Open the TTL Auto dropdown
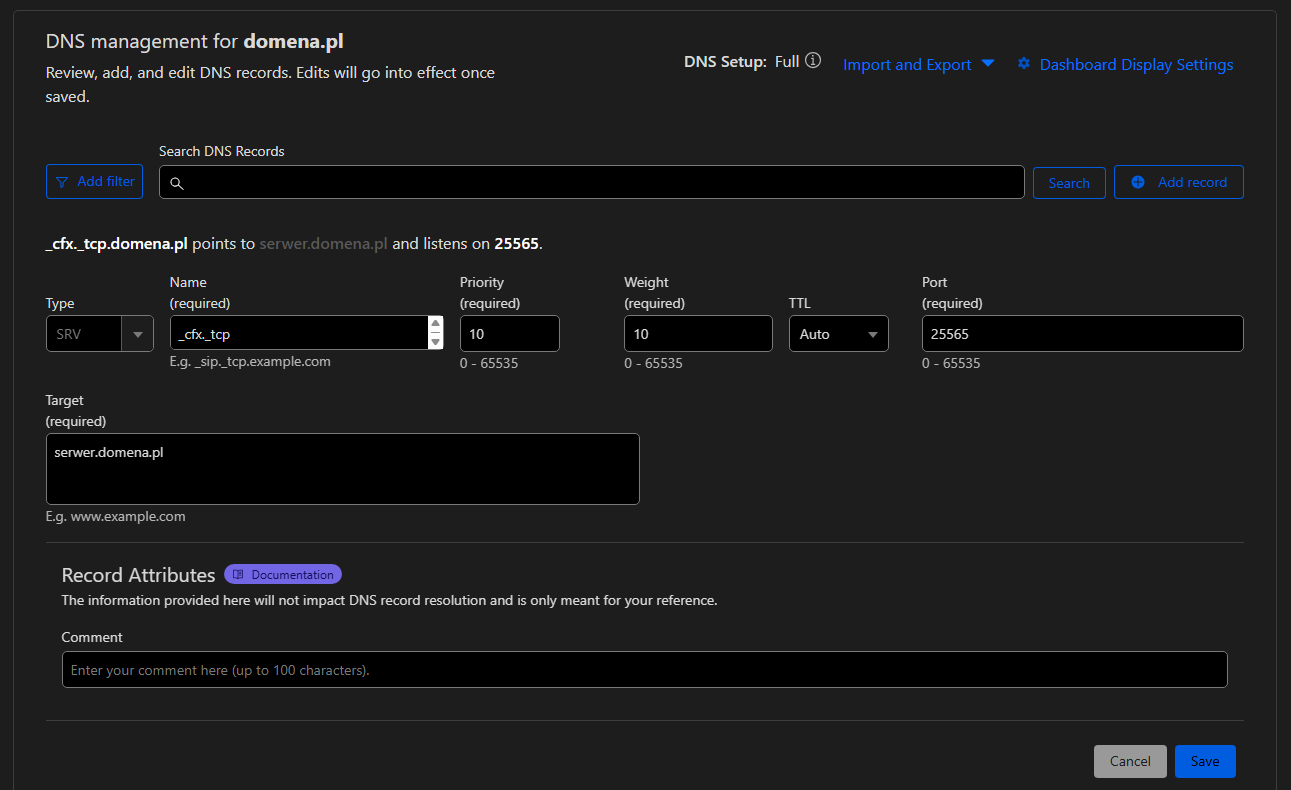Viewport: 1291px width, 790px height. tap(838, 334)
